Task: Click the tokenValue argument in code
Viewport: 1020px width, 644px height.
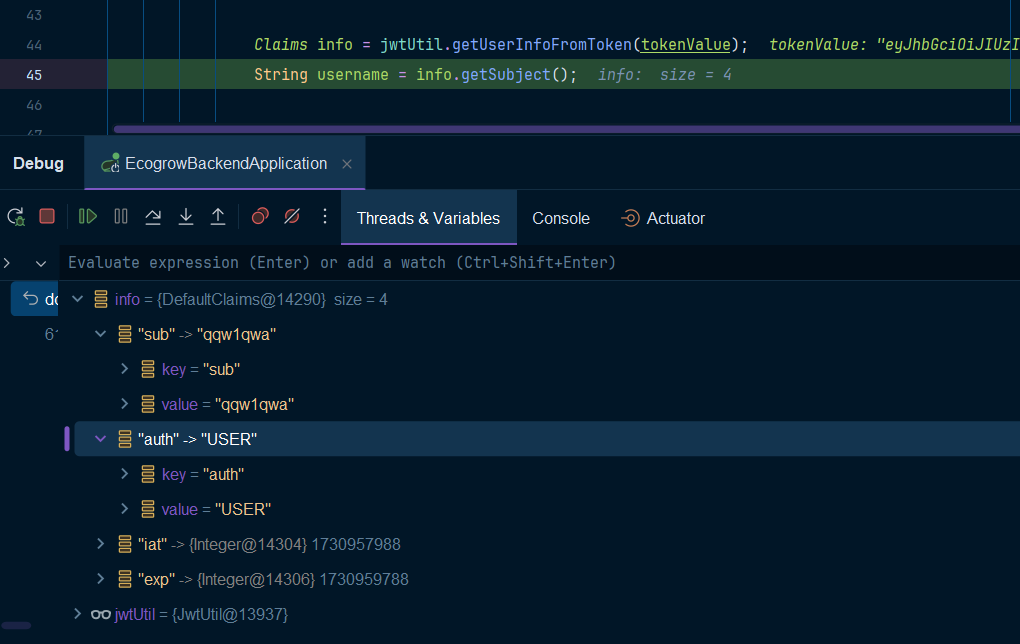Action: click(x=686, y=44)
